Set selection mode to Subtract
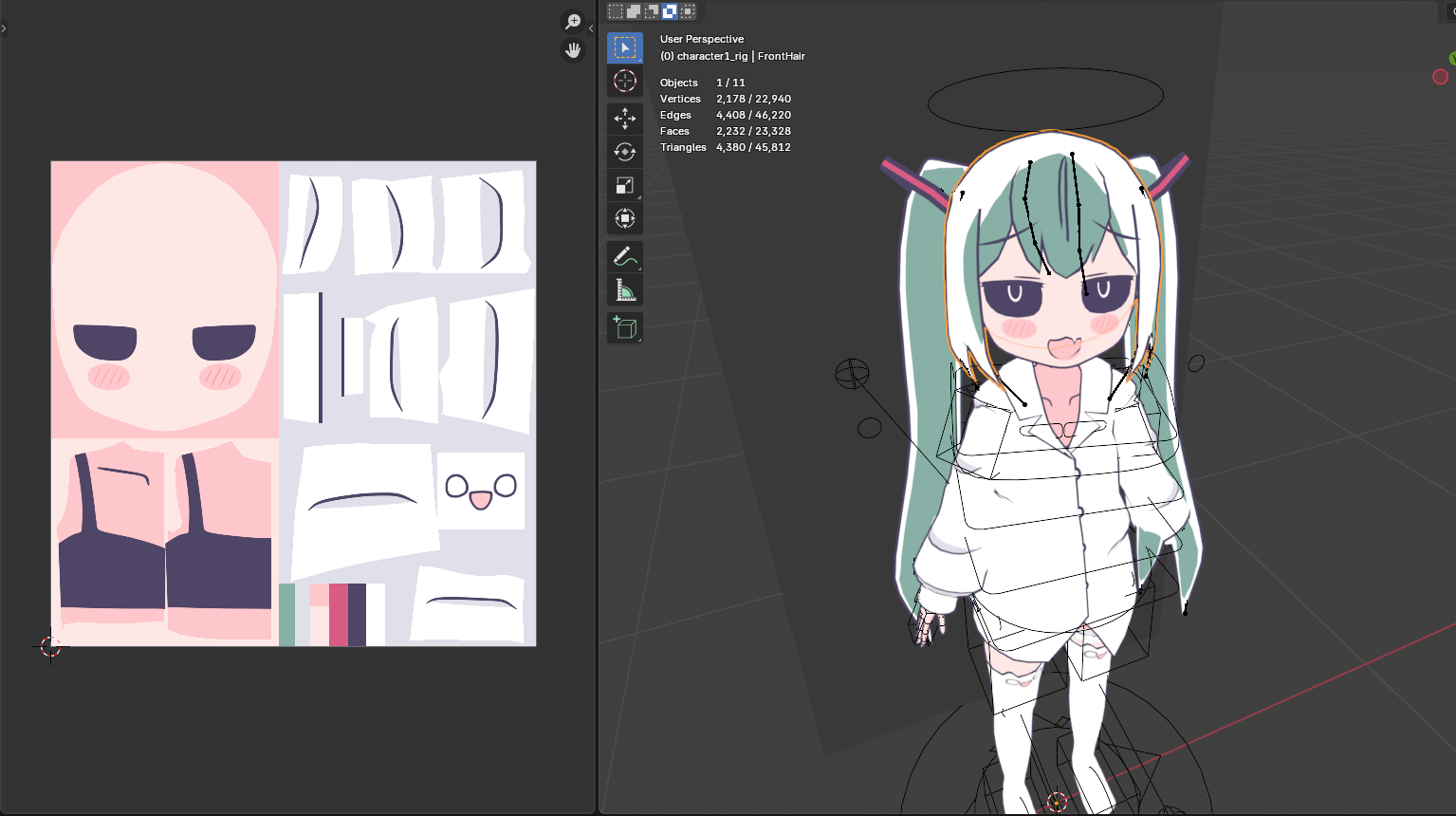Viewport: 1456px width, 816px height. point(652,11)
